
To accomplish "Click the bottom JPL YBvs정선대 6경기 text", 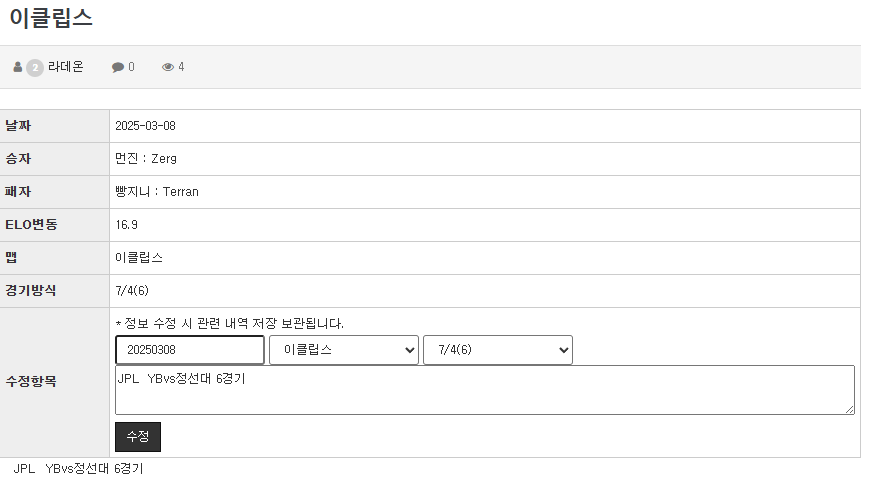I will point(78,468).
